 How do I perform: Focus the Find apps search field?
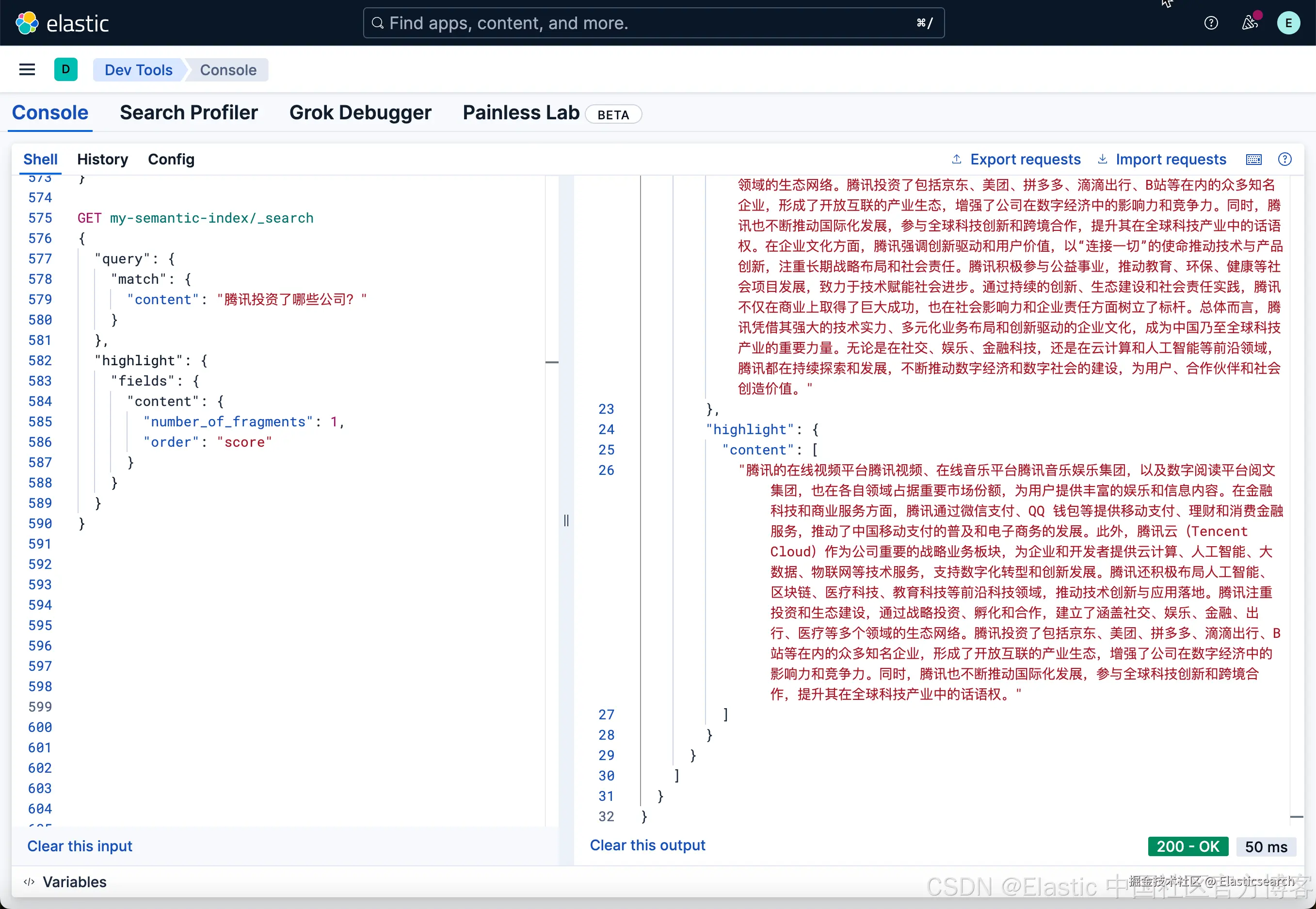[653, 23]
